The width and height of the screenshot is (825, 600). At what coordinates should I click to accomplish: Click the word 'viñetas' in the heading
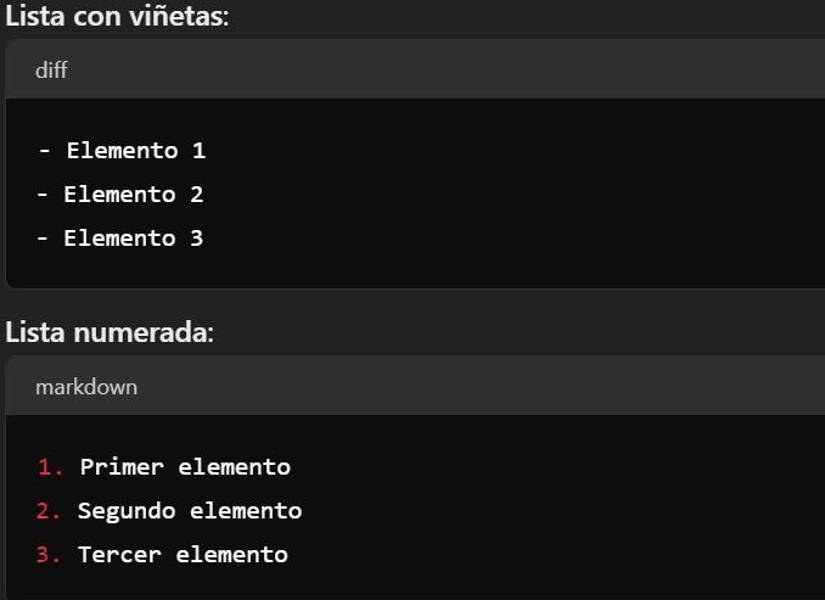pos(186,16)
